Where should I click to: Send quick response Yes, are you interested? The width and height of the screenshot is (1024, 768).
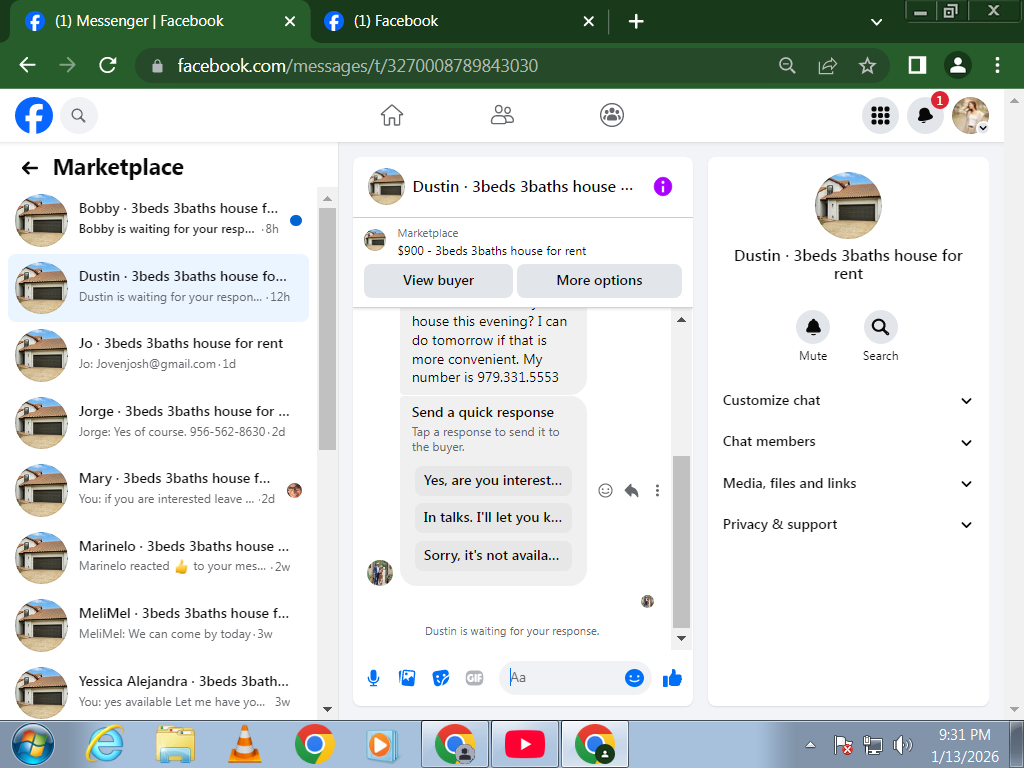click(493, 481)
